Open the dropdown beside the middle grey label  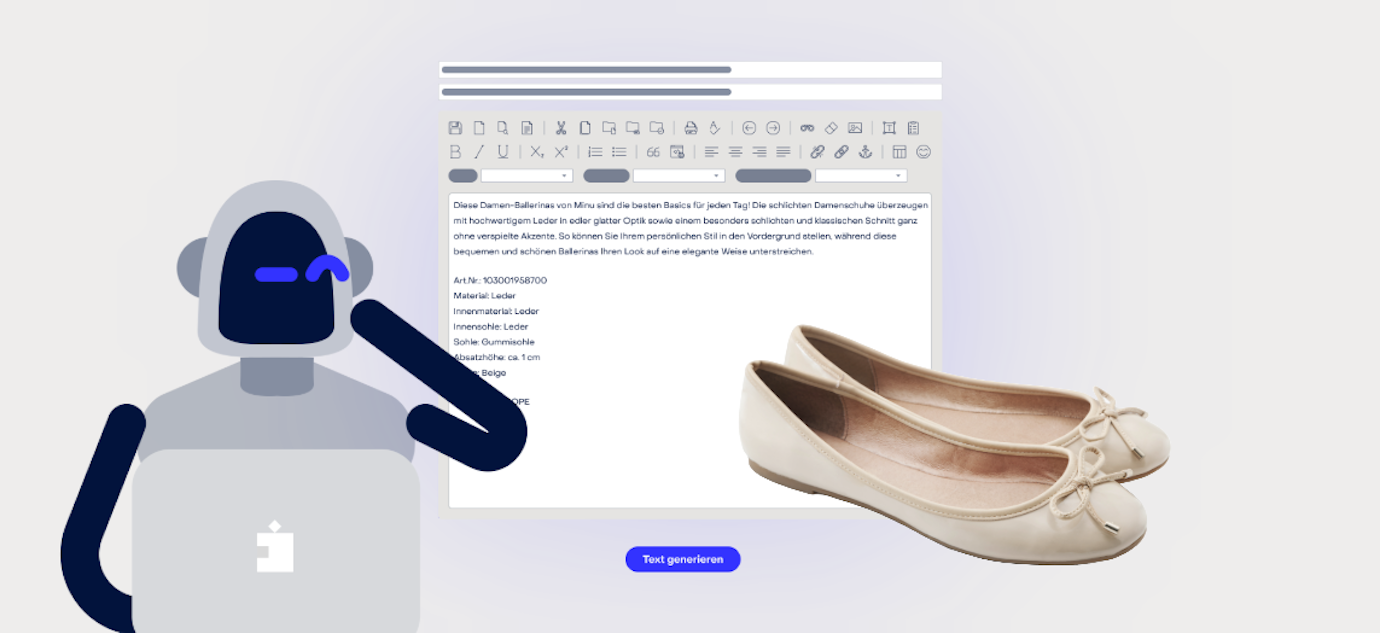679,176
